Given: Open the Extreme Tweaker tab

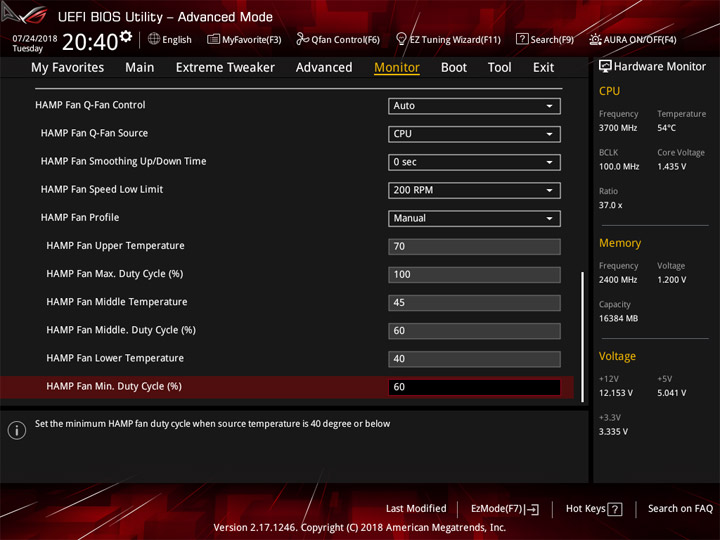Looking at the screenshot, I should pyautogui.click(x=225, y=68).
